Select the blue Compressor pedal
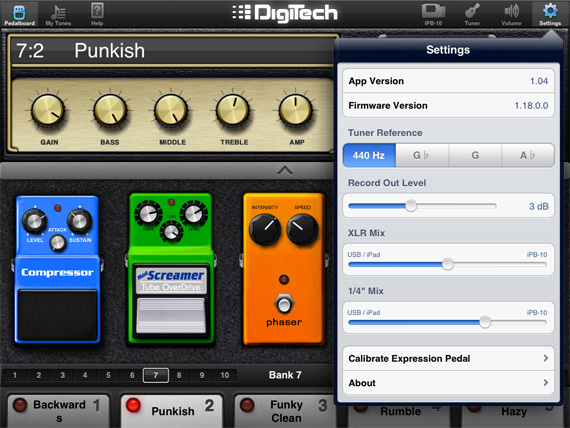Screen dimensions: 570x428 coord(57,269)
